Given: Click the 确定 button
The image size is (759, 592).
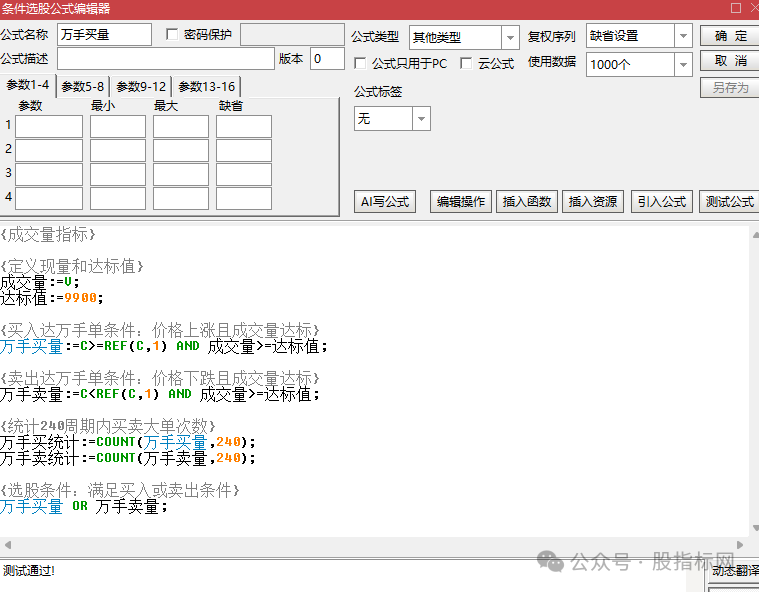Looking at the screenshot, I should tap(730, 36).
